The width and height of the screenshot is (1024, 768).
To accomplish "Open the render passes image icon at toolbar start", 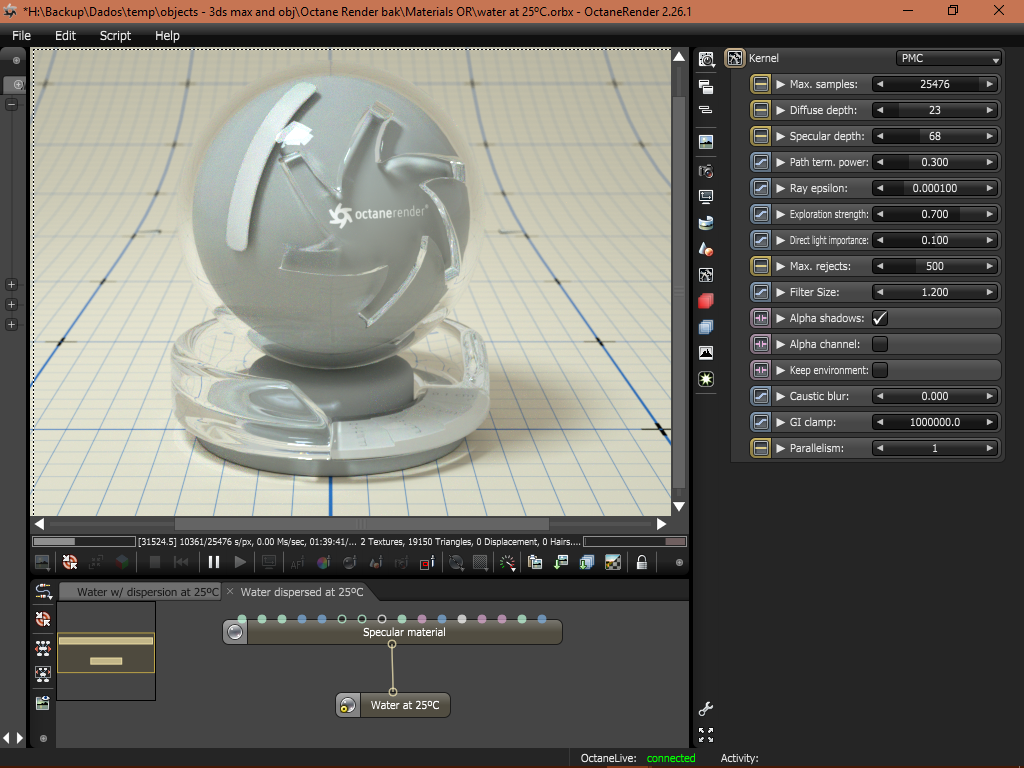I will click(x=42, y=562).
